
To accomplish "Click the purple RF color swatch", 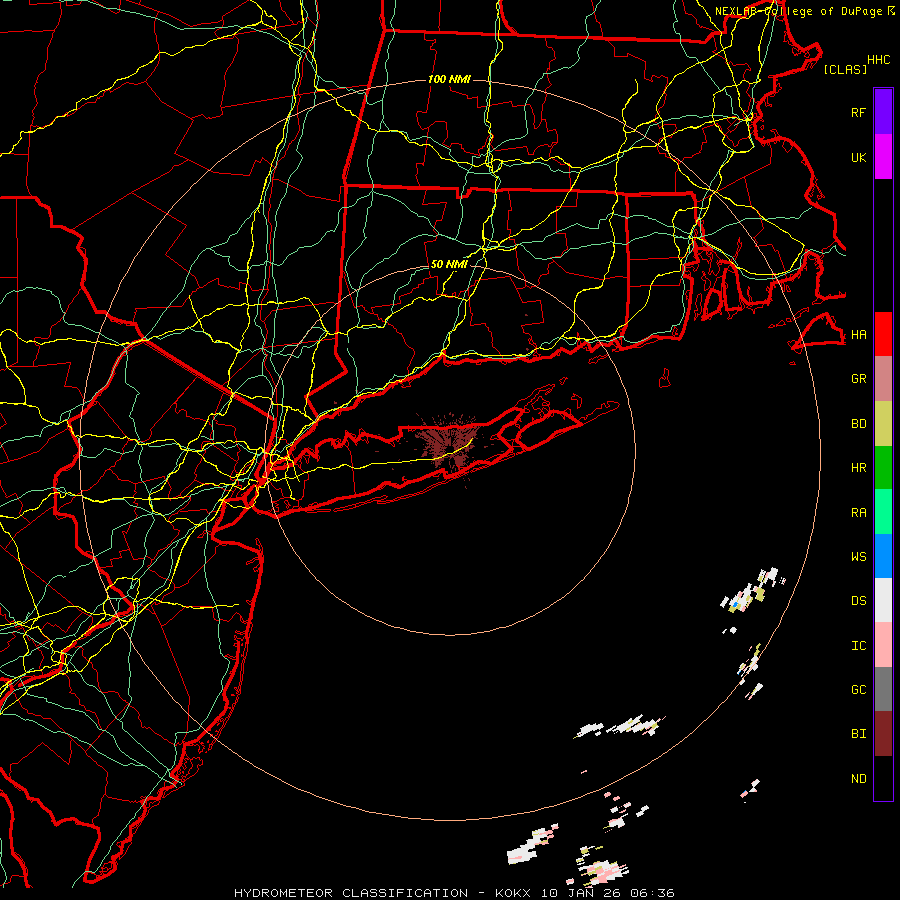I will point(883,112).
